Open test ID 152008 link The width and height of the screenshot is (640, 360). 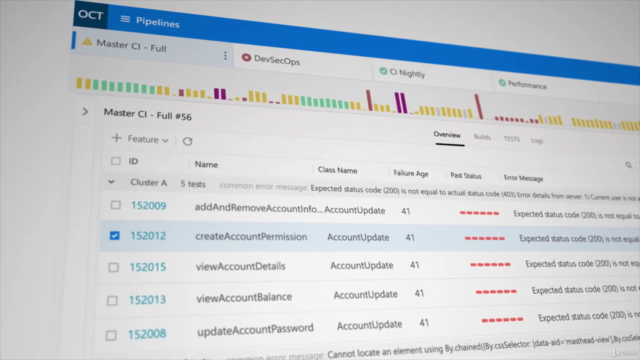147,334
